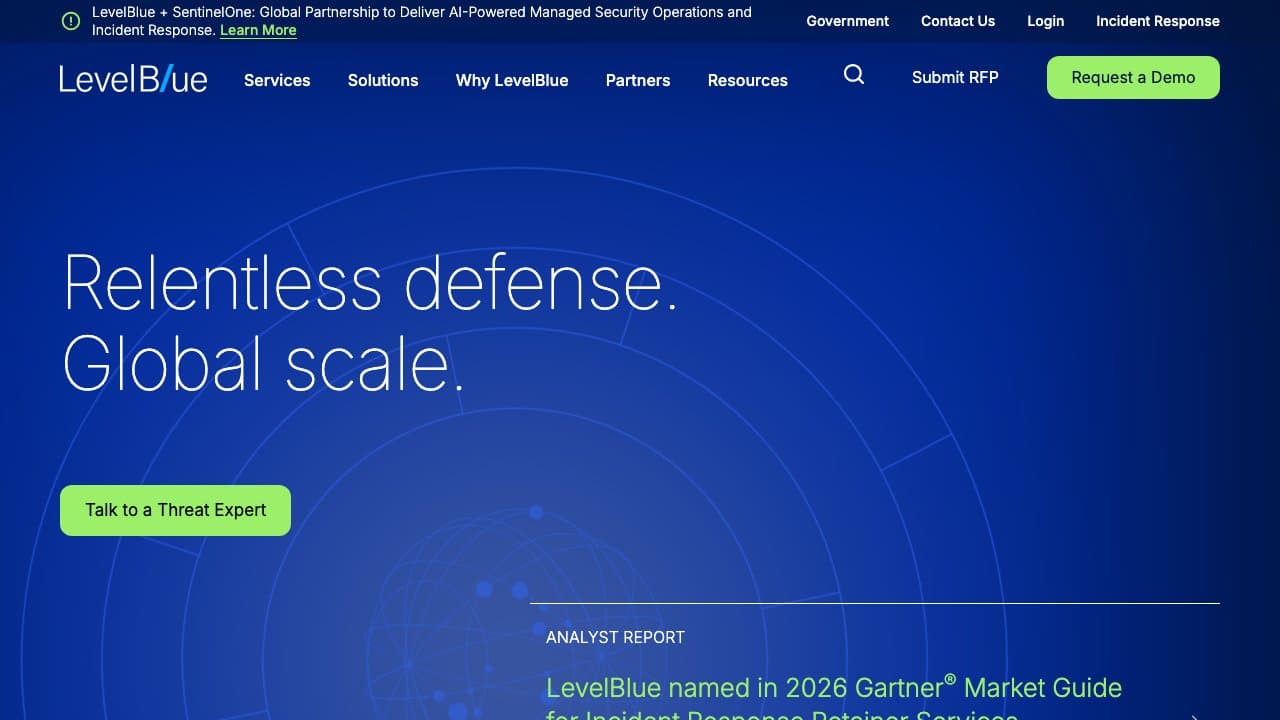Open the Services menu
This screenshot has height=720, width=1280.
click(277, 80)
